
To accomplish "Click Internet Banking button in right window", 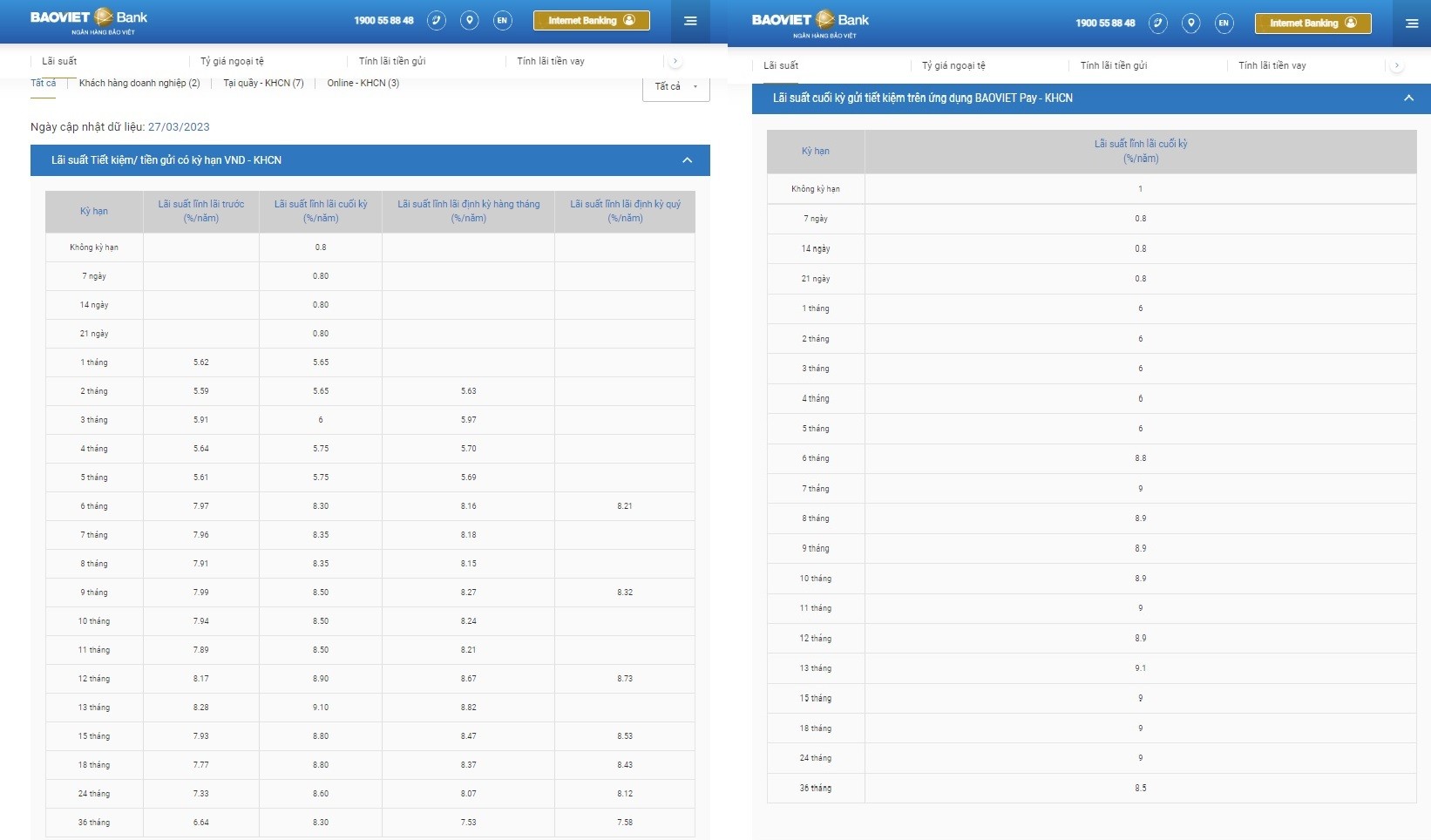I will pyautogui.click(x=1312, y=24).
